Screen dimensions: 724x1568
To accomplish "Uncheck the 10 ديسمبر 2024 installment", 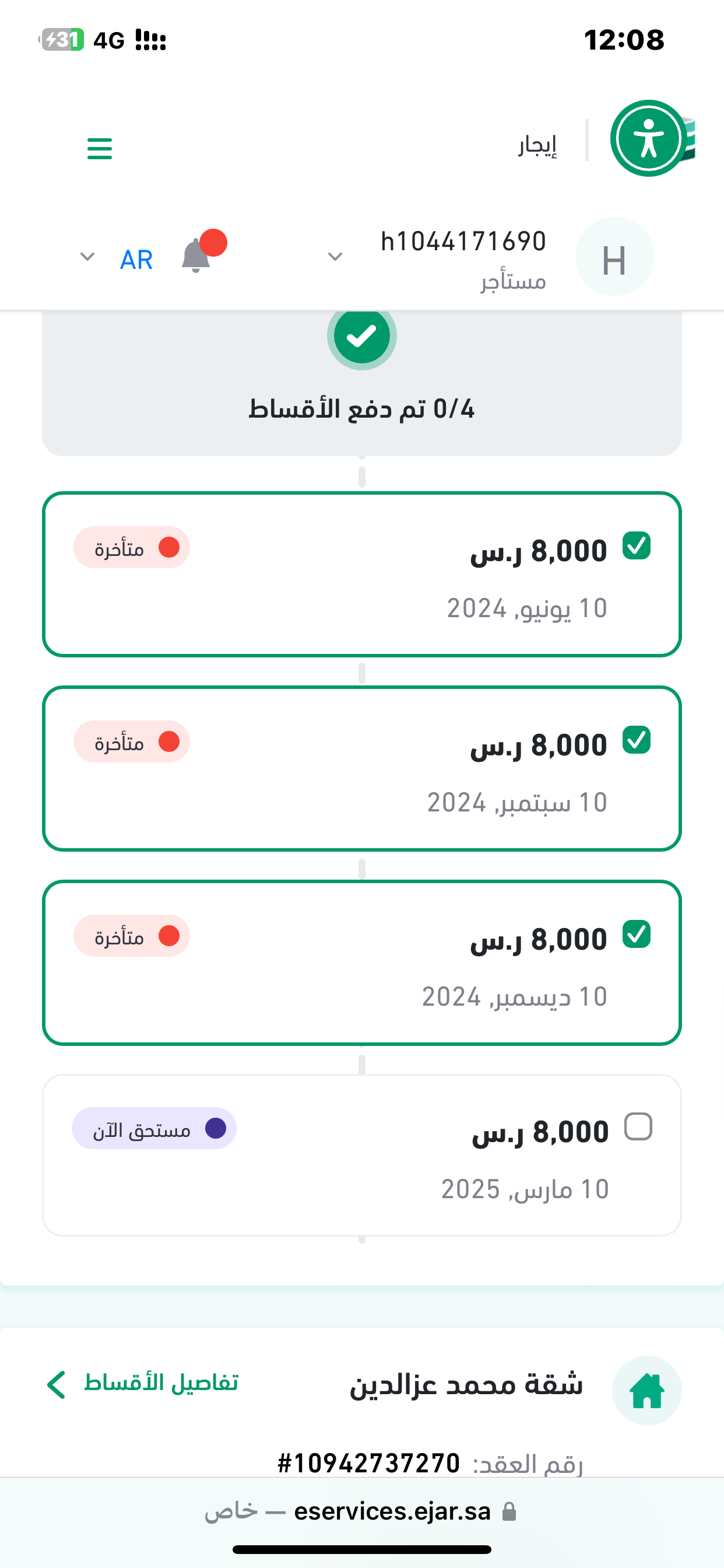I will [637, 934].
